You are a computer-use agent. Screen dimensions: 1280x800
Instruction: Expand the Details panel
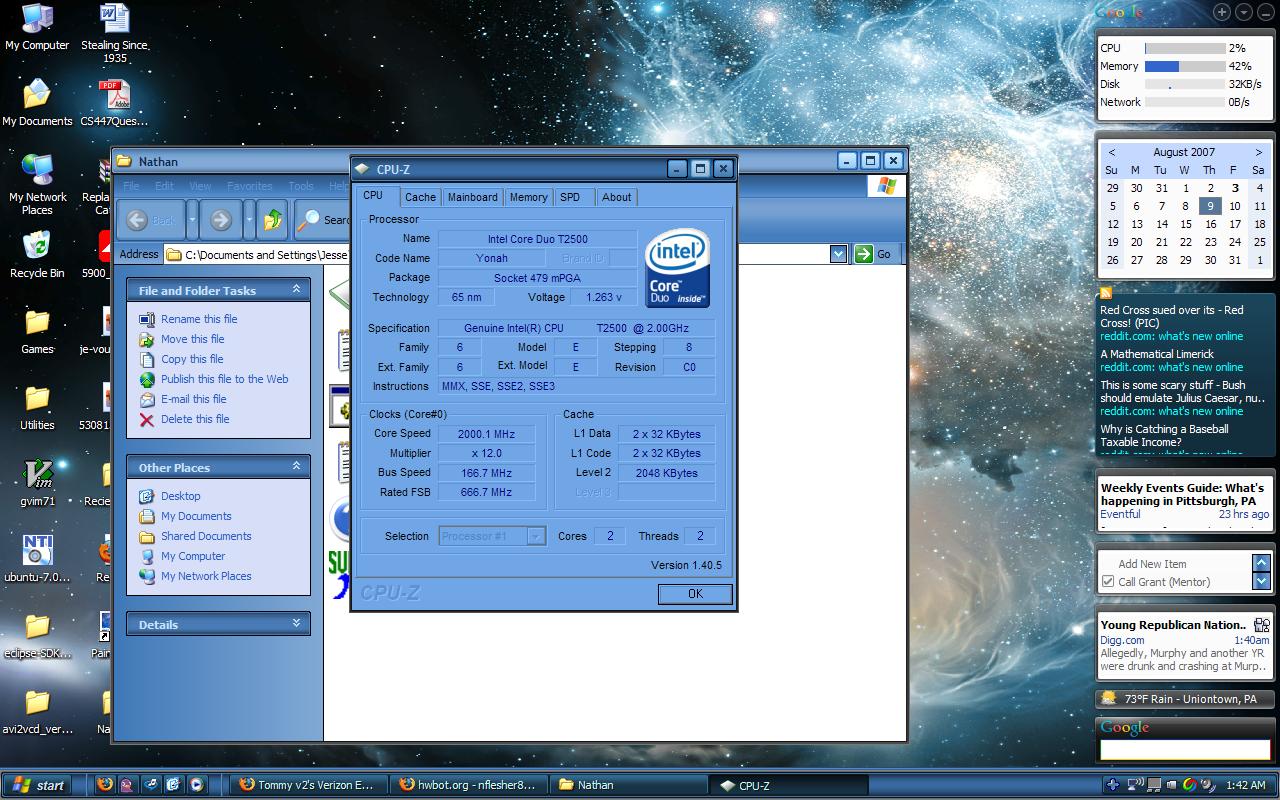coord(296,623)
